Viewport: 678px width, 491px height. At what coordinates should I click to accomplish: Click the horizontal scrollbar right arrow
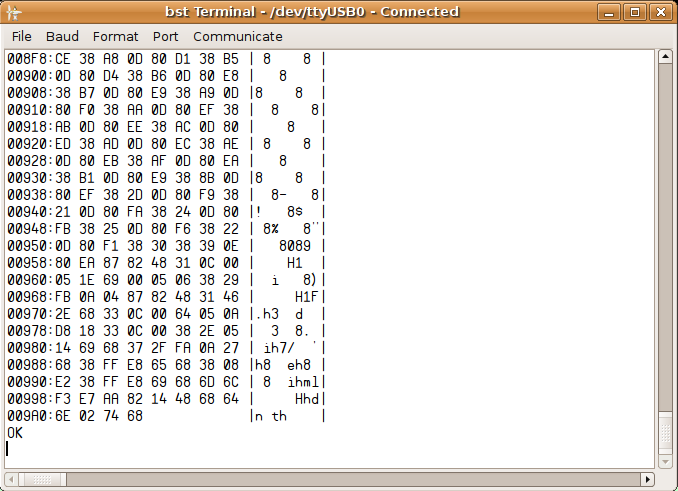(647, 479)
